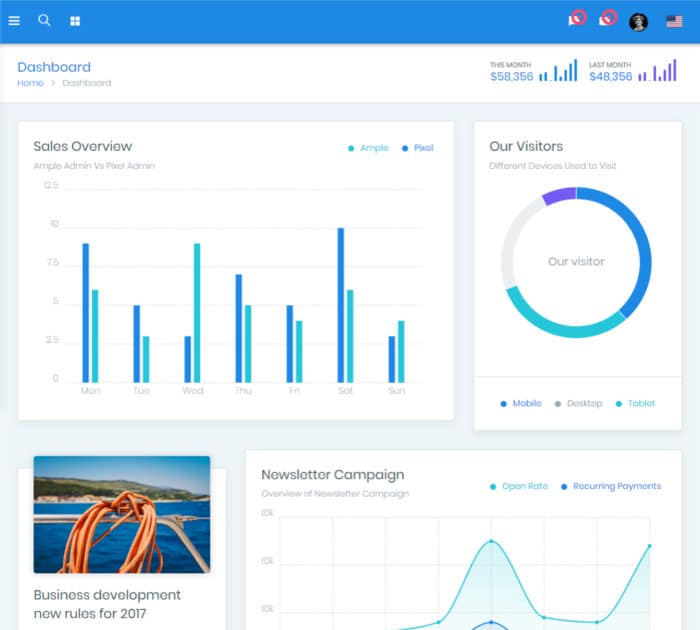Viewport: 700px width, 630px height.
Task: Toggle Desktop in visitors chart legend
Action: 579,404
